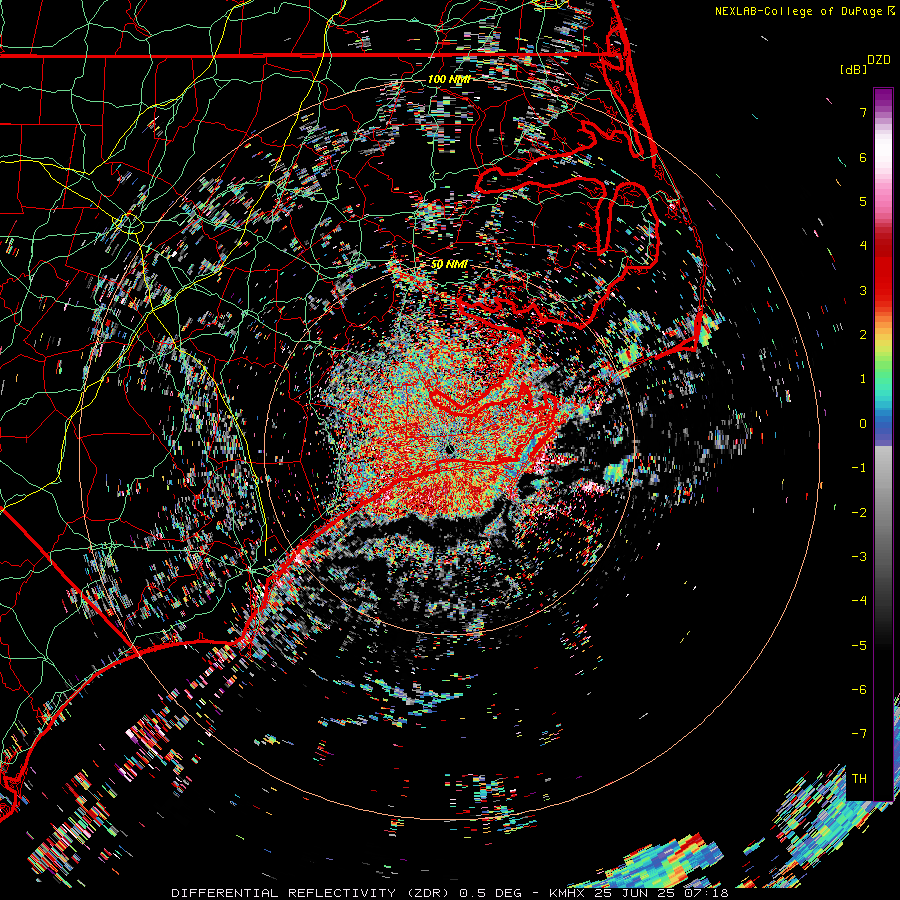Click the 25 JUN 25 date text

click(x=633, y=893)
